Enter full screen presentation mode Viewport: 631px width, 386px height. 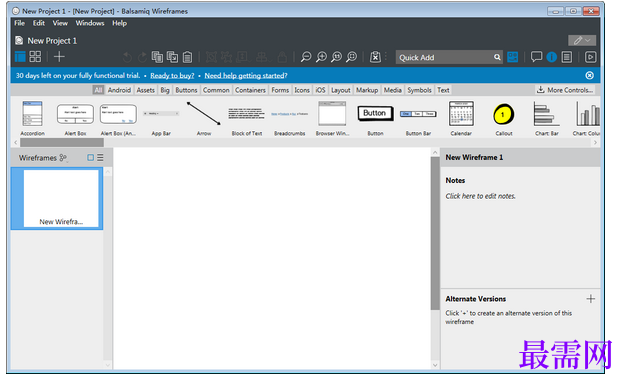click(x=590, y=57)
